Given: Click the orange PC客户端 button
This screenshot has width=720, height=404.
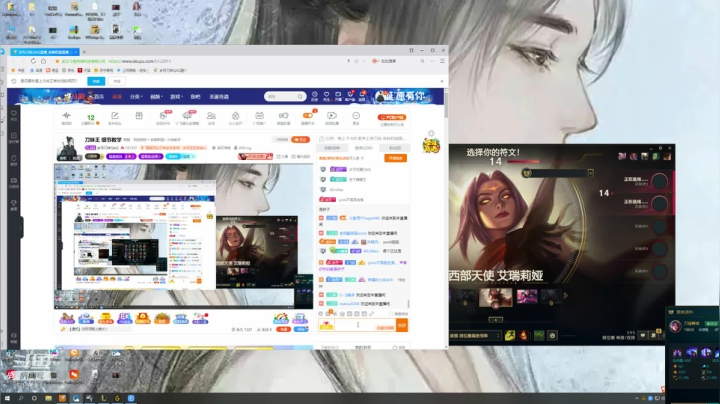Looking at the screenshot, I should click(x=392, y=118).
